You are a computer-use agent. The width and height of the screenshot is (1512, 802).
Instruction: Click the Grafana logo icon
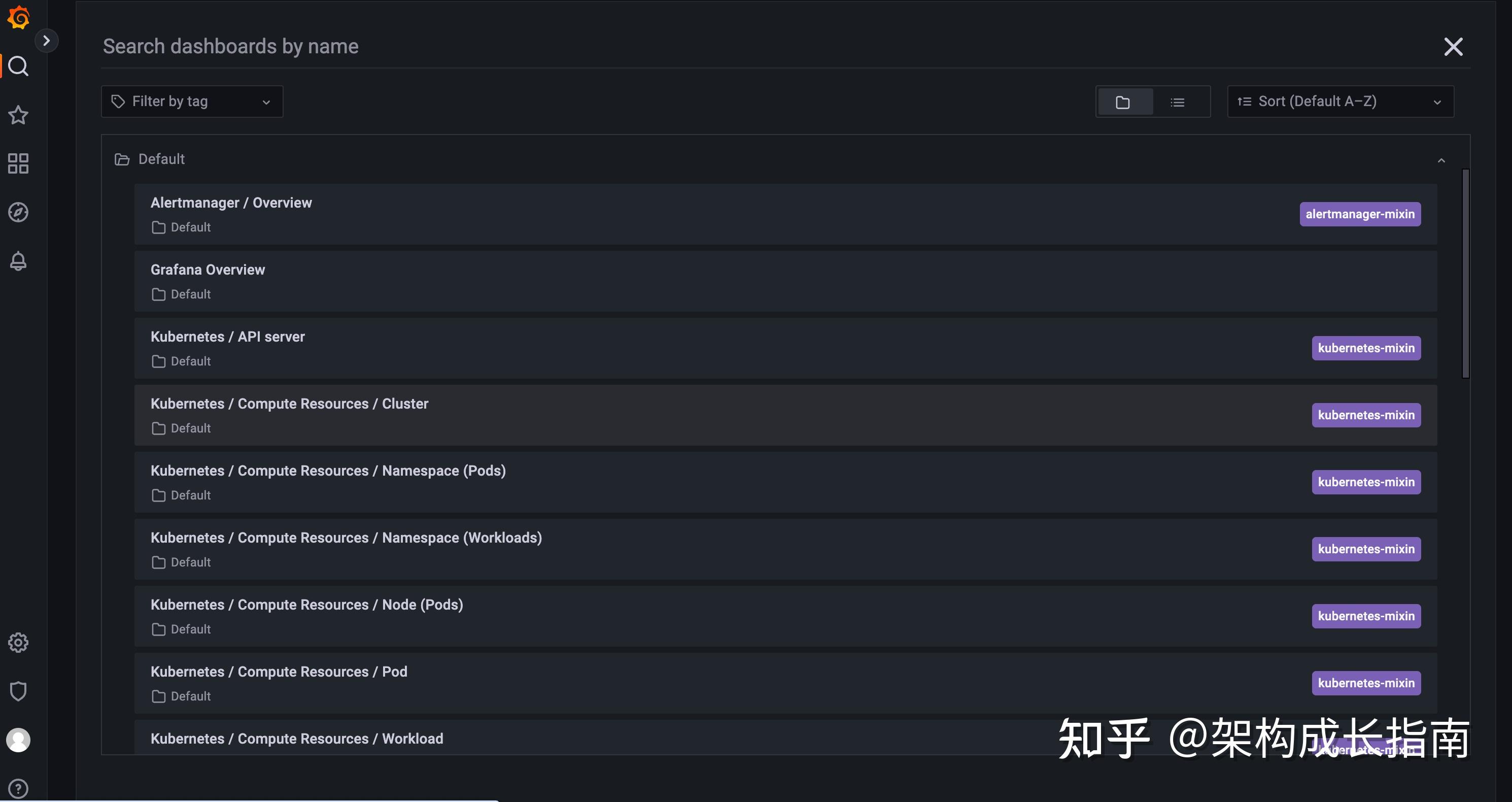point(18,17)
